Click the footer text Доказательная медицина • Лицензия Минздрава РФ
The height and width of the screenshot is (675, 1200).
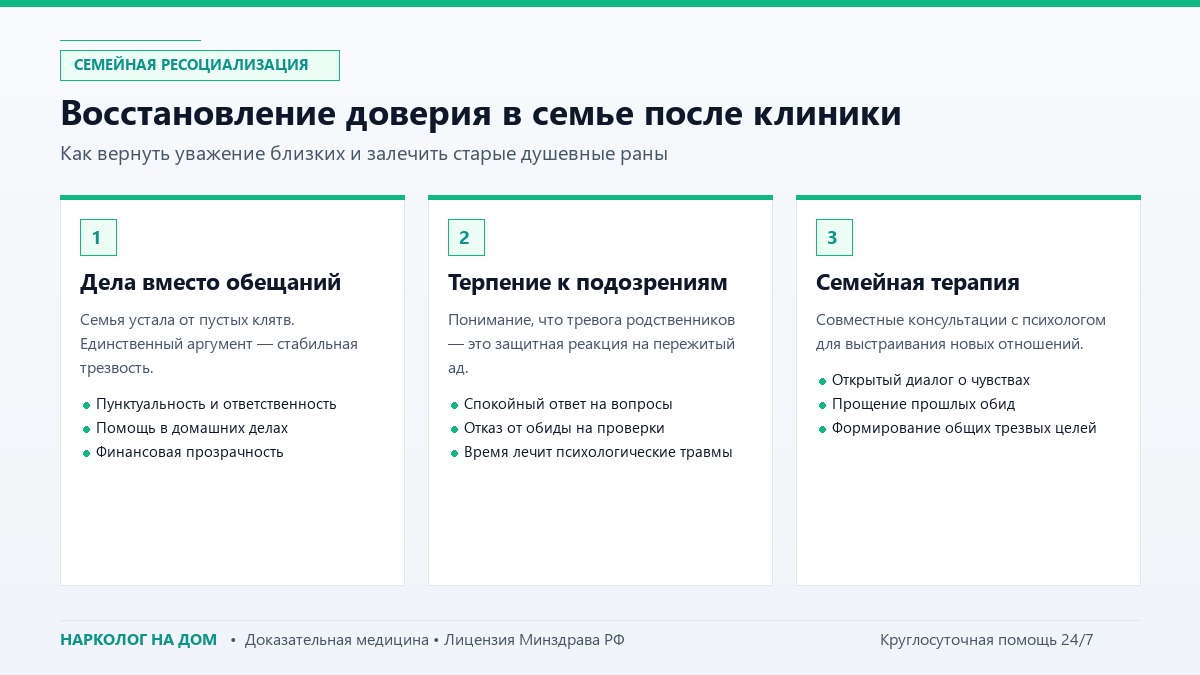tap(435, 640)
